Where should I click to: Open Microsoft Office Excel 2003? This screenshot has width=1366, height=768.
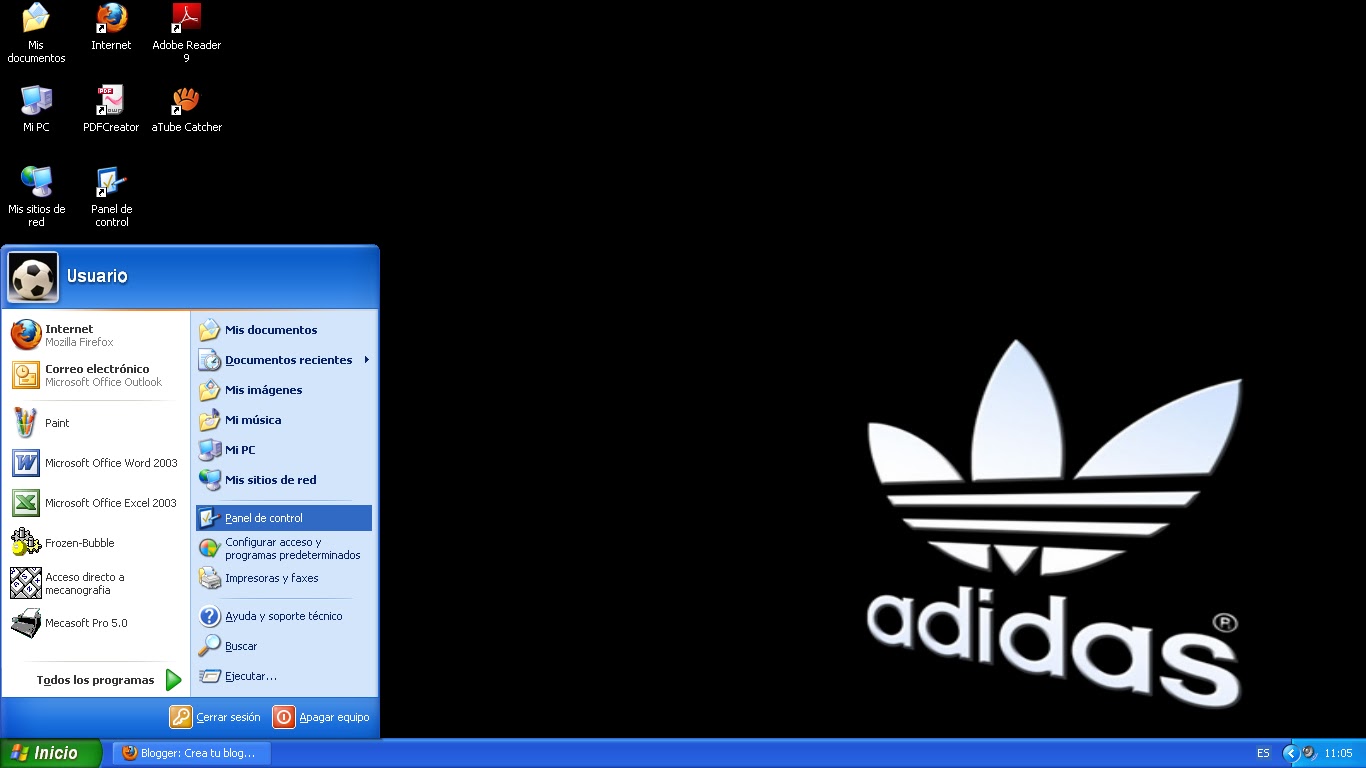96,503
